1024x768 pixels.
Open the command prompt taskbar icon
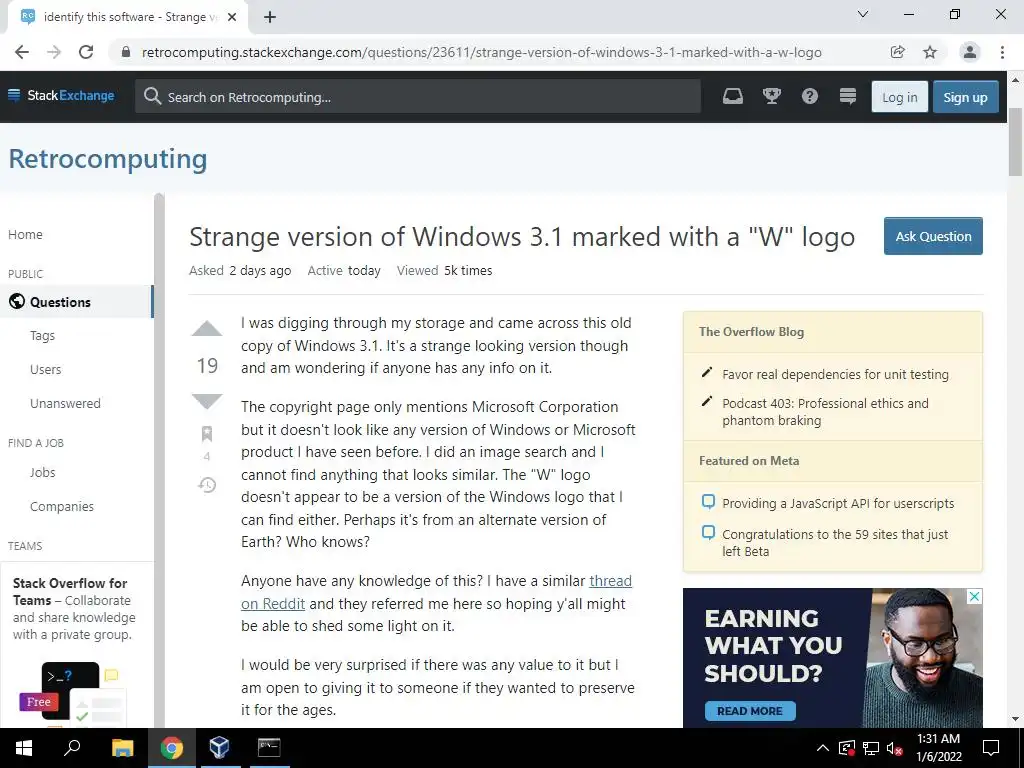pos(269,748)
